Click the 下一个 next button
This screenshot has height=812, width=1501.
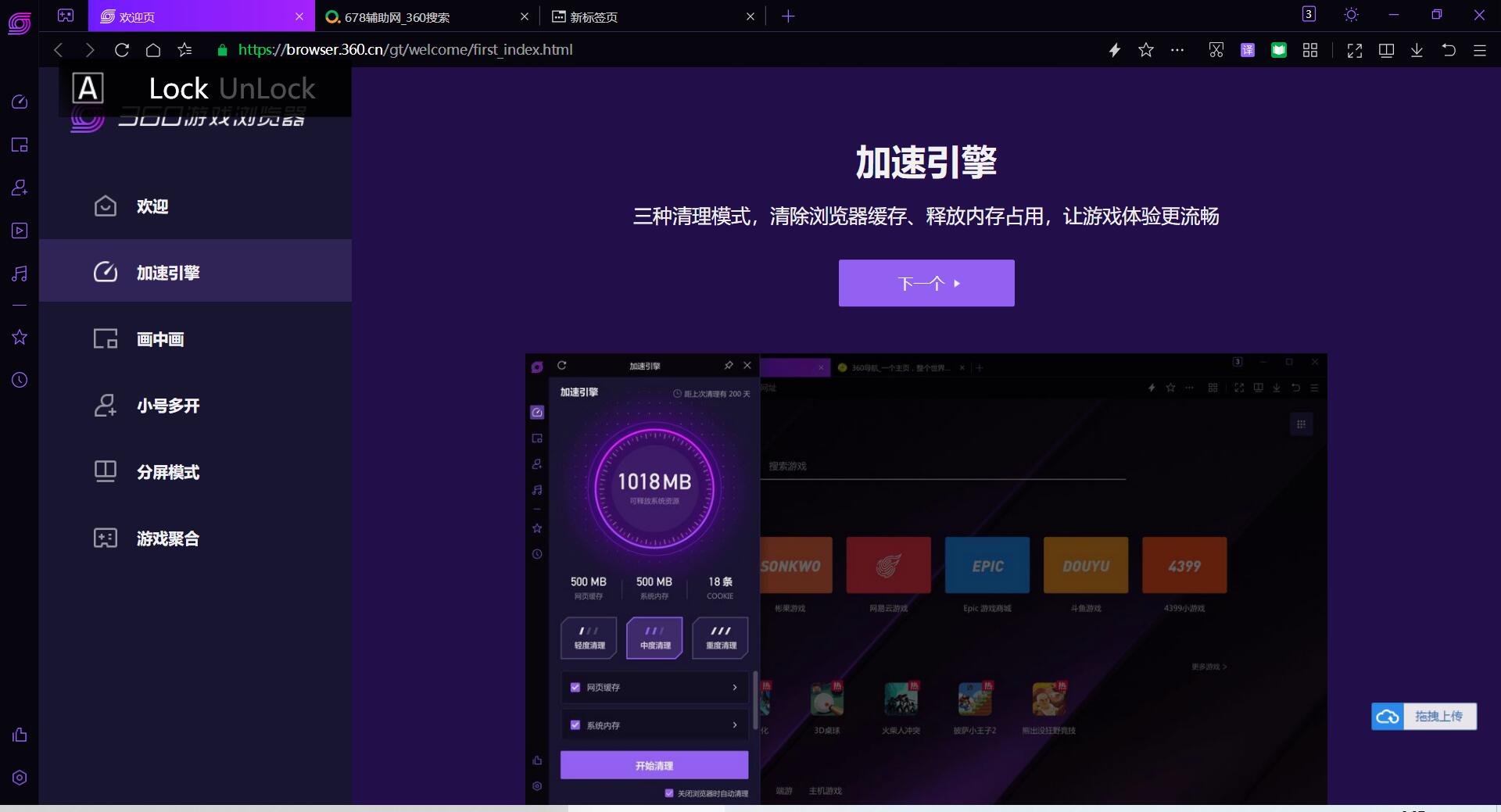click(926, 283)
